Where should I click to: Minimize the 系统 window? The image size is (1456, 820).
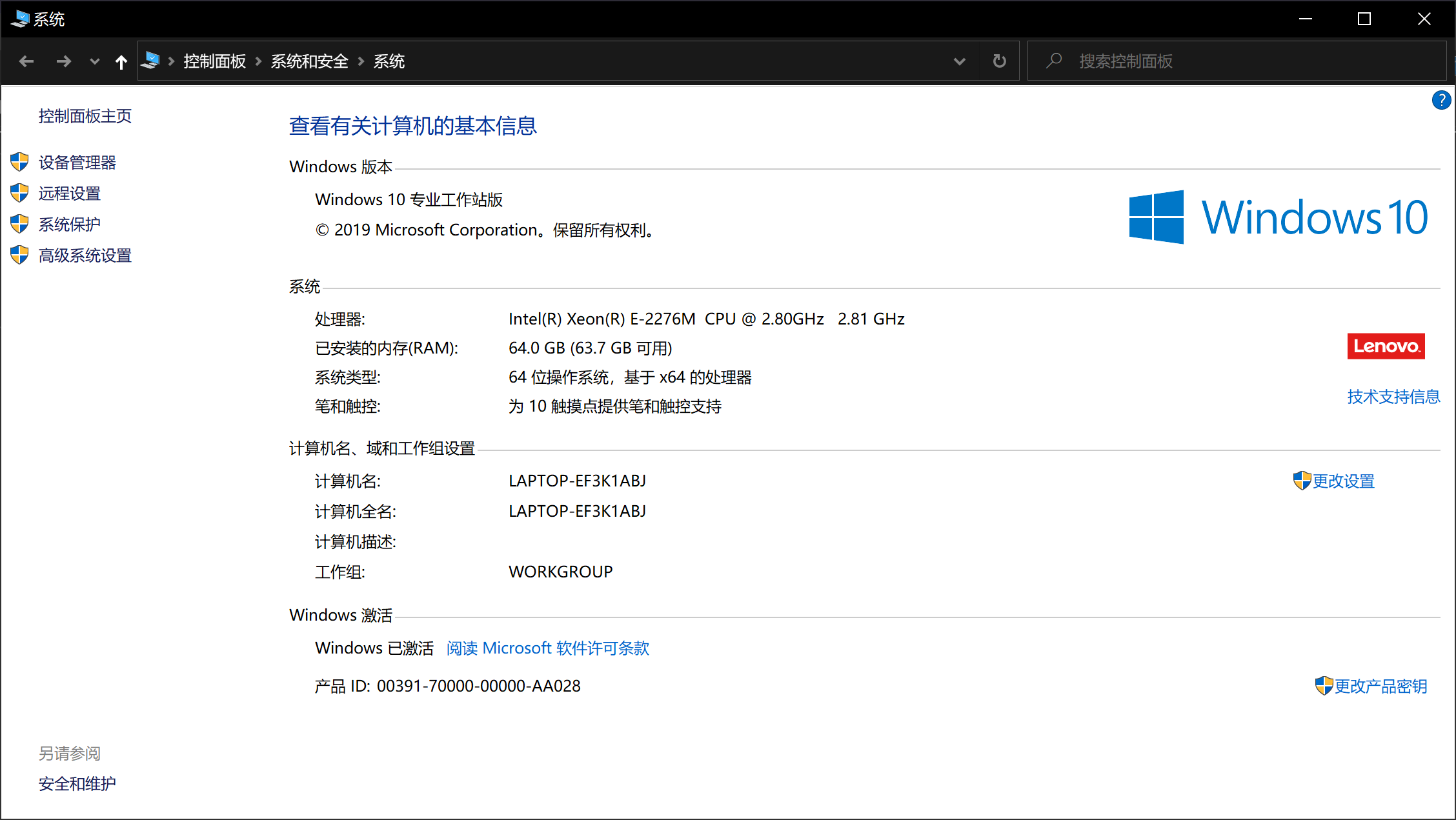(x=1306, y=19)
